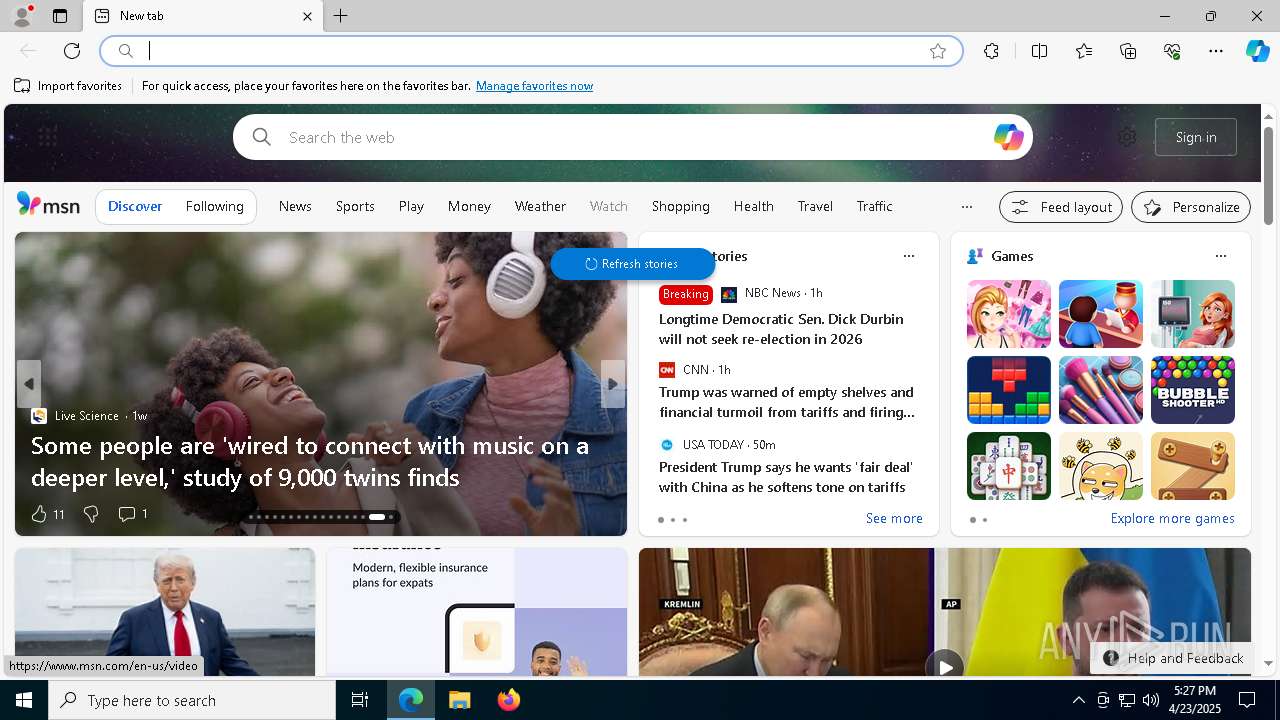Click the Sign in button
This screenshot has height=720, width=1280.
pos(1196,137)
